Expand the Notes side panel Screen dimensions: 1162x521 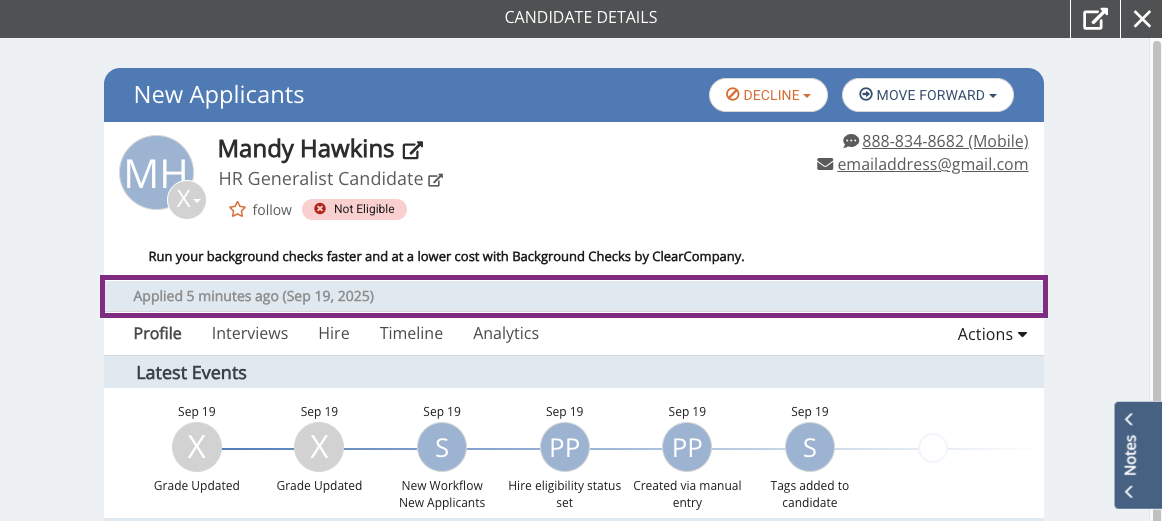coord(1138,455)
